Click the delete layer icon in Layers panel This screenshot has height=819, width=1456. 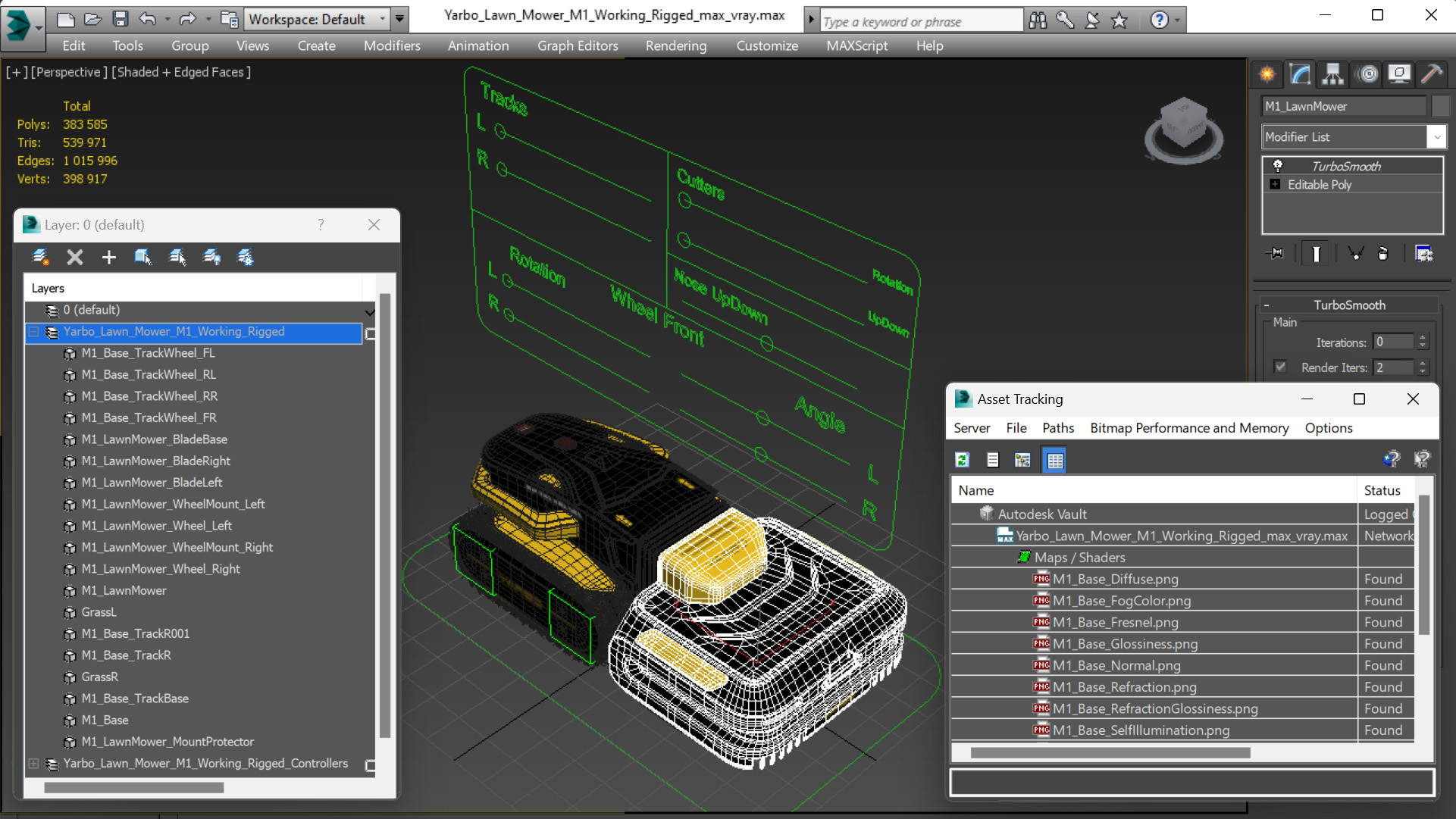[x=75, y=257]
